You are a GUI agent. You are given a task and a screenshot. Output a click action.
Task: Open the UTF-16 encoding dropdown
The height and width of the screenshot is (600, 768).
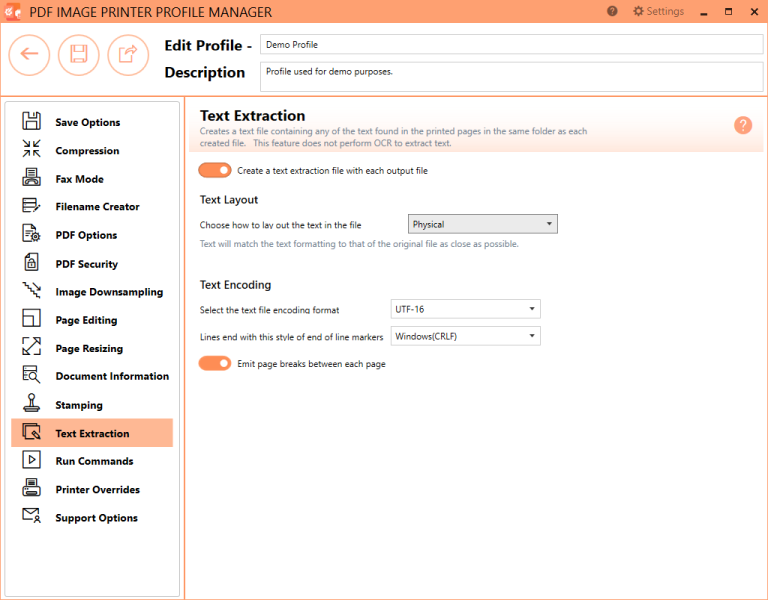click(465, 309)
